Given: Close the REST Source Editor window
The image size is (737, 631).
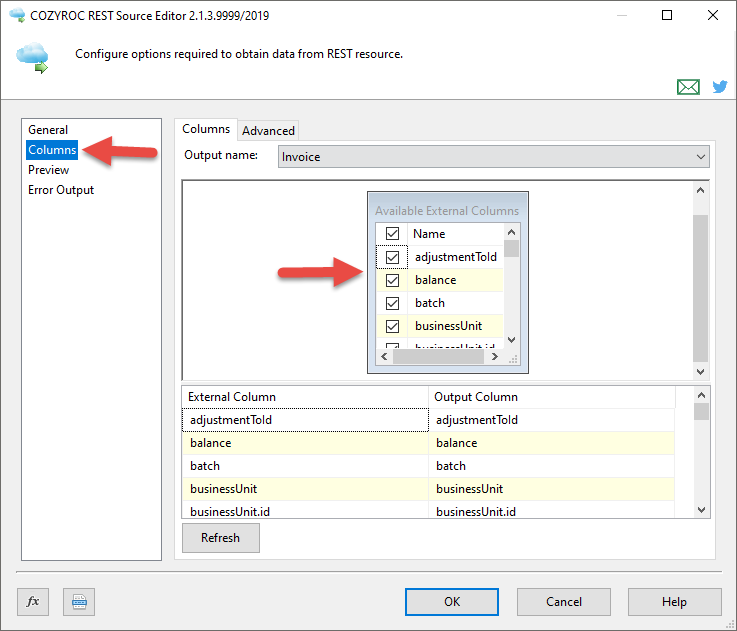Looking at the screenshot, I should pyautogui.click(x=713, y=16).
